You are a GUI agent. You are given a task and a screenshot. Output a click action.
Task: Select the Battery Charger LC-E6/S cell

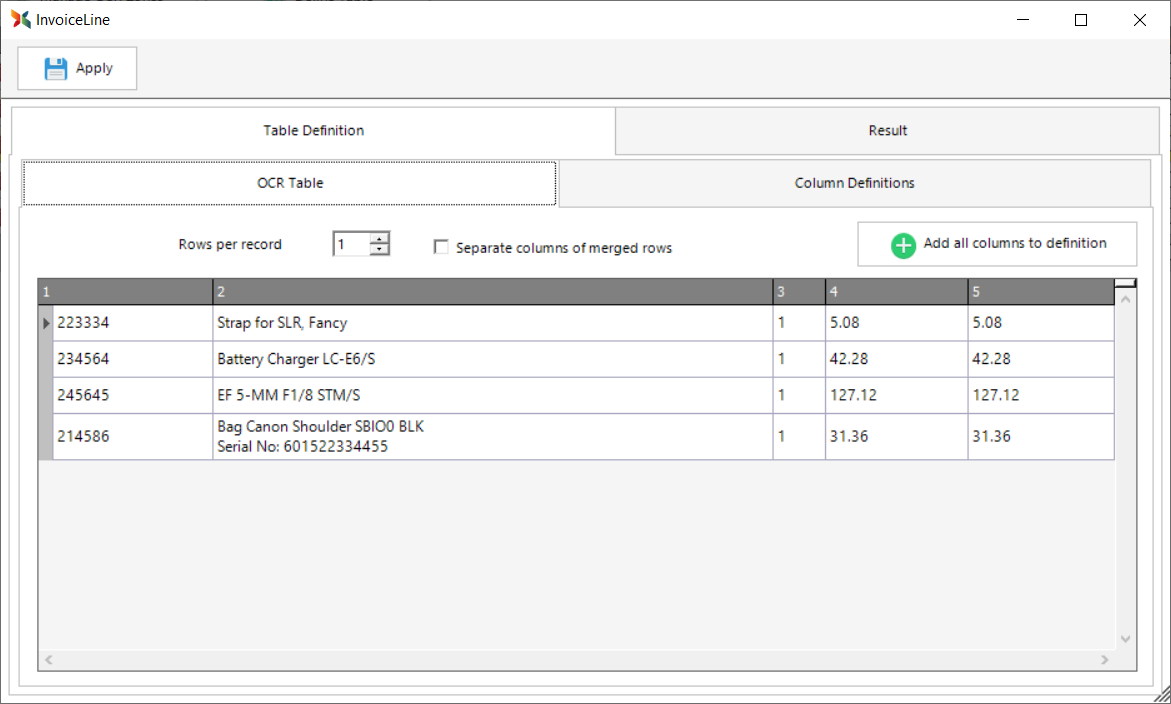coord(493,359)
